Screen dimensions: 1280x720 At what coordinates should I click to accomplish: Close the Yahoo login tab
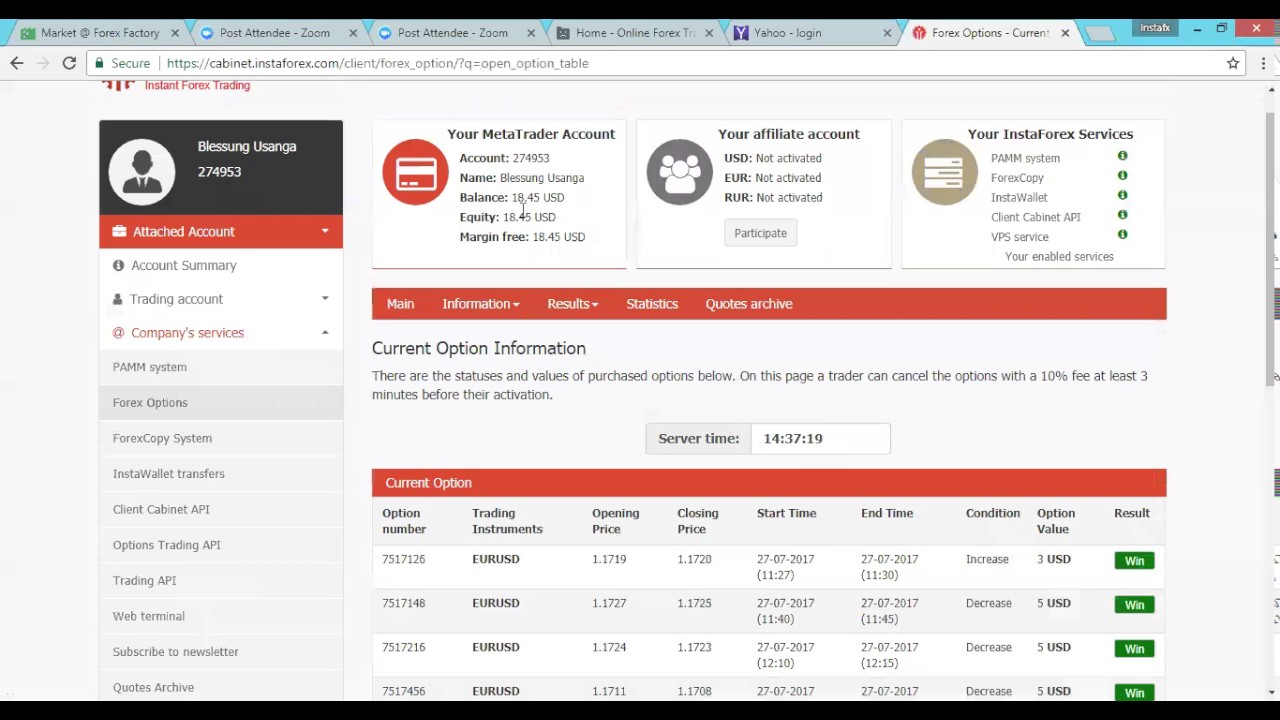887,33
